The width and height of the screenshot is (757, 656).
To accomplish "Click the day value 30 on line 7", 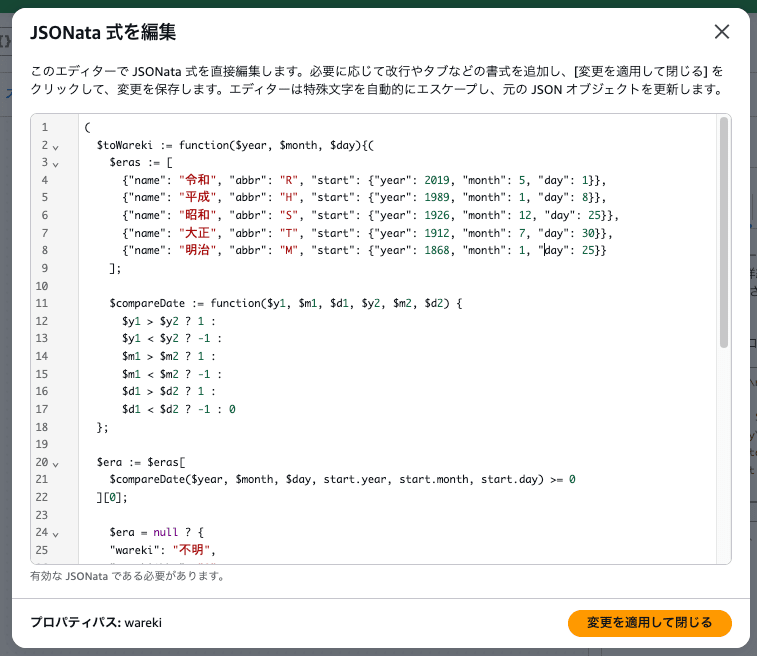I will click(x=588, y=233).
